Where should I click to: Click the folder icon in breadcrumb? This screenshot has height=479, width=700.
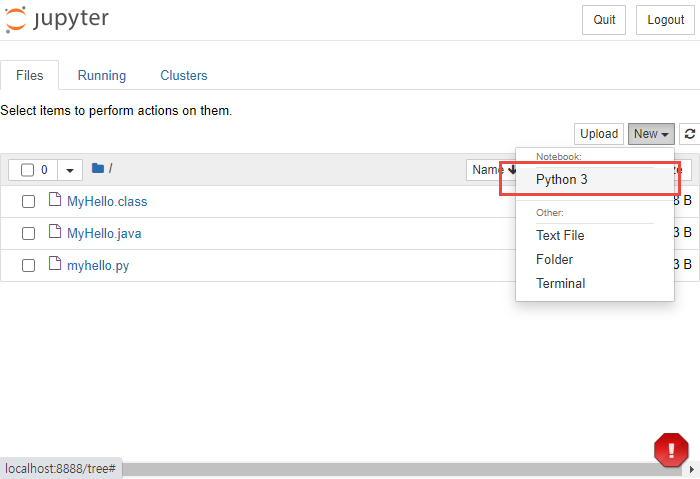(x=98, y=168)
